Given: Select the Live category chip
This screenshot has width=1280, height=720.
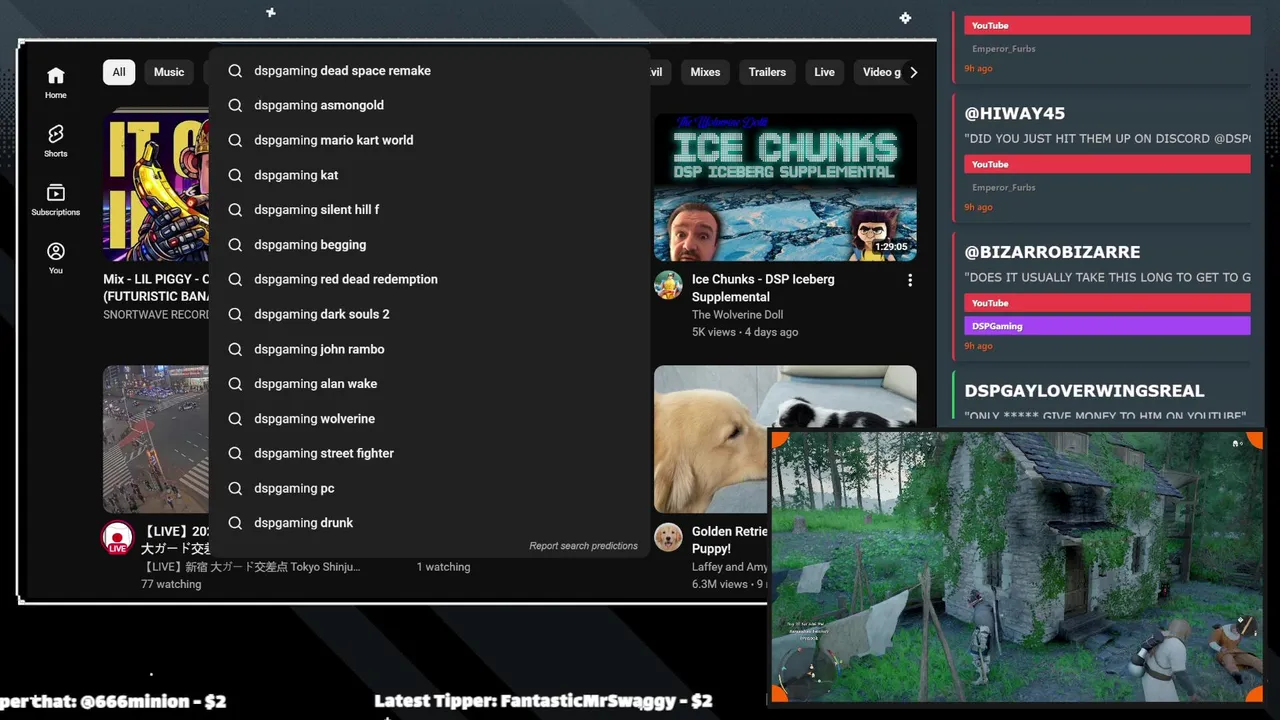Looking at the screenshot, I should [824, 72].
